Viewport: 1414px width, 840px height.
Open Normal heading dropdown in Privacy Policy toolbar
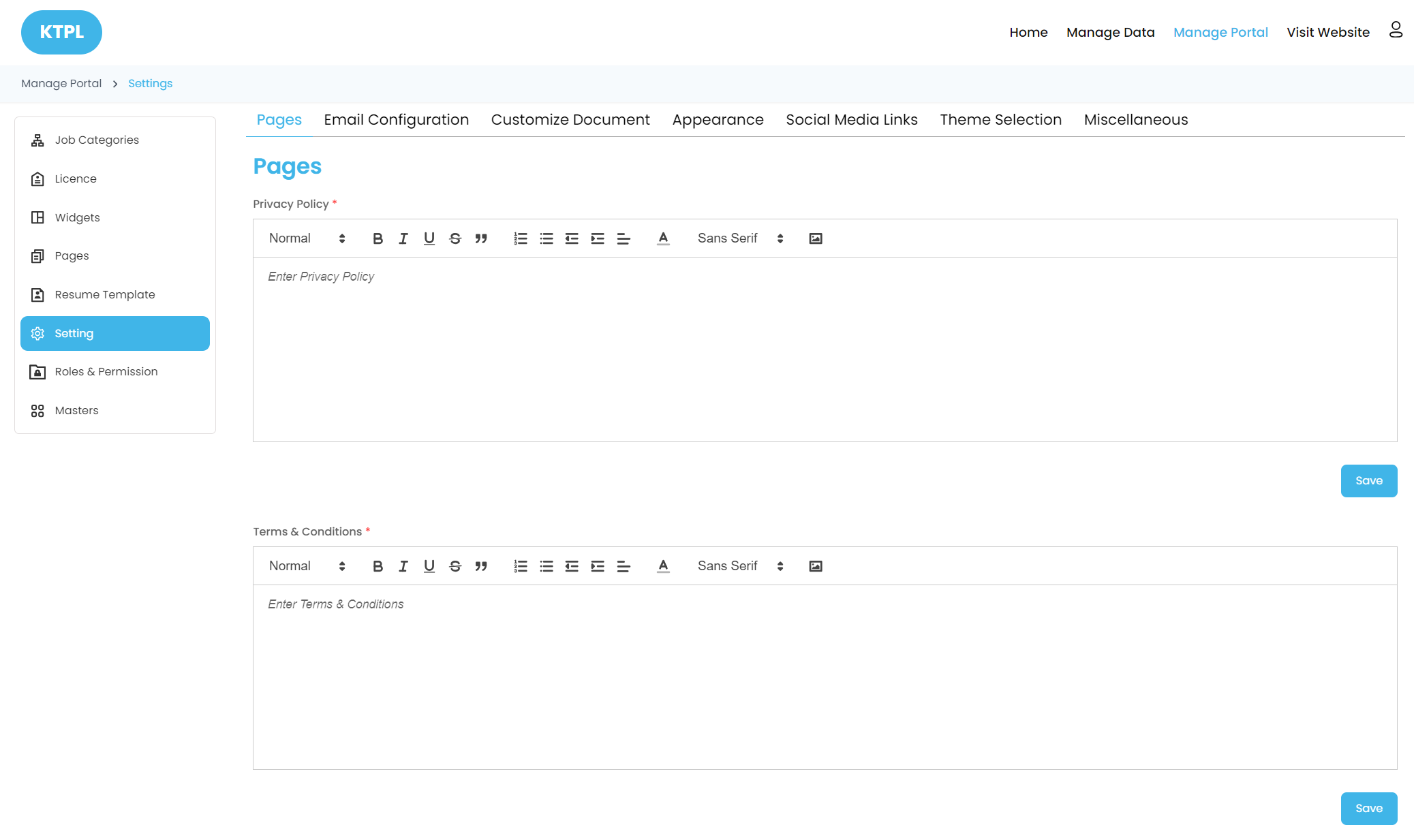point(307,238)
